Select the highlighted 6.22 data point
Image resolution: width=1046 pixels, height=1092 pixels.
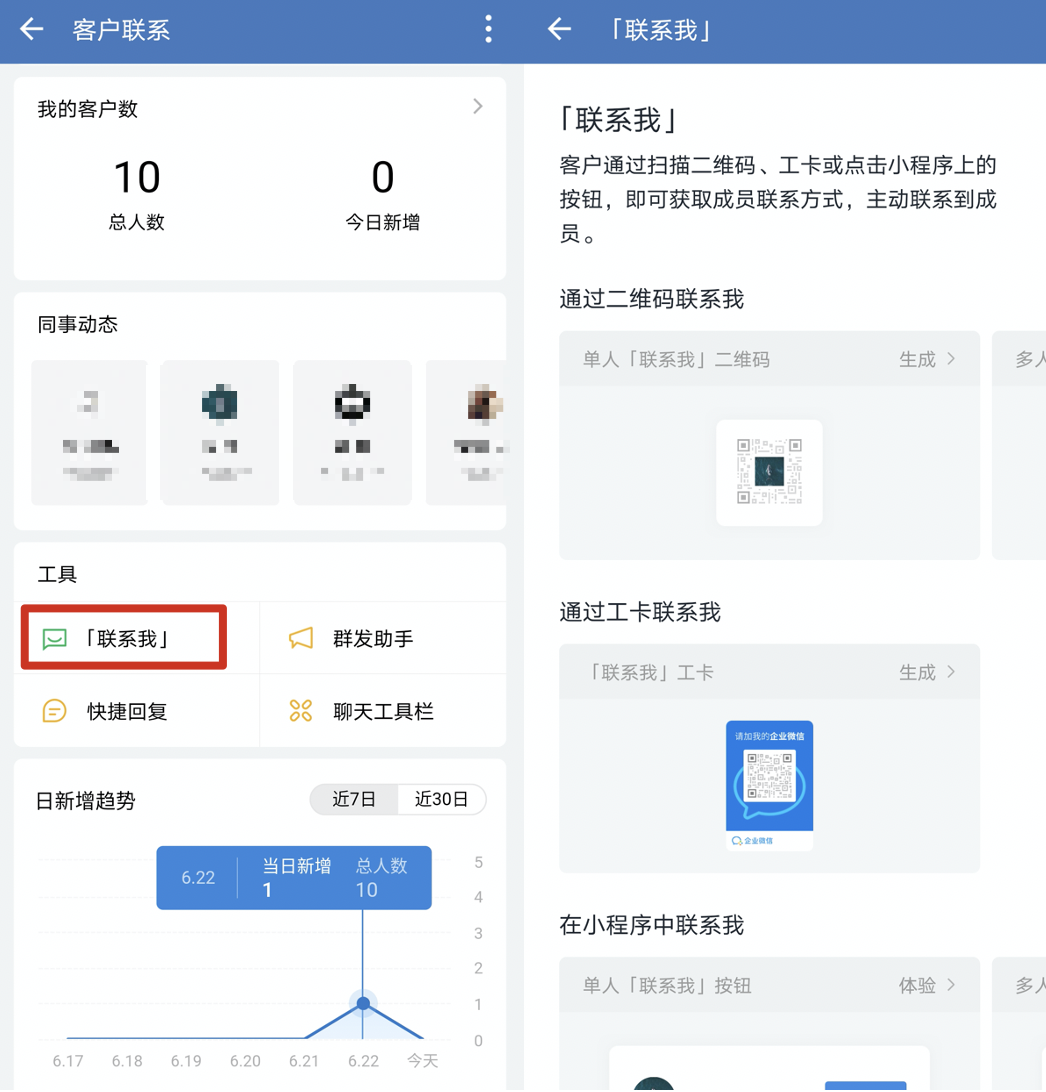[363, 1002]
